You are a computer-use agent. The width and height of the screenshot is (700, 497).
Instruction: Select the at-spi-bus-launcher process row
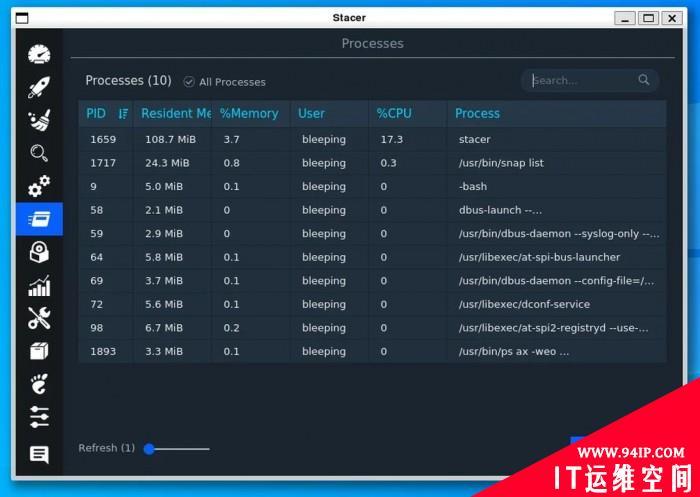(372, 257)
